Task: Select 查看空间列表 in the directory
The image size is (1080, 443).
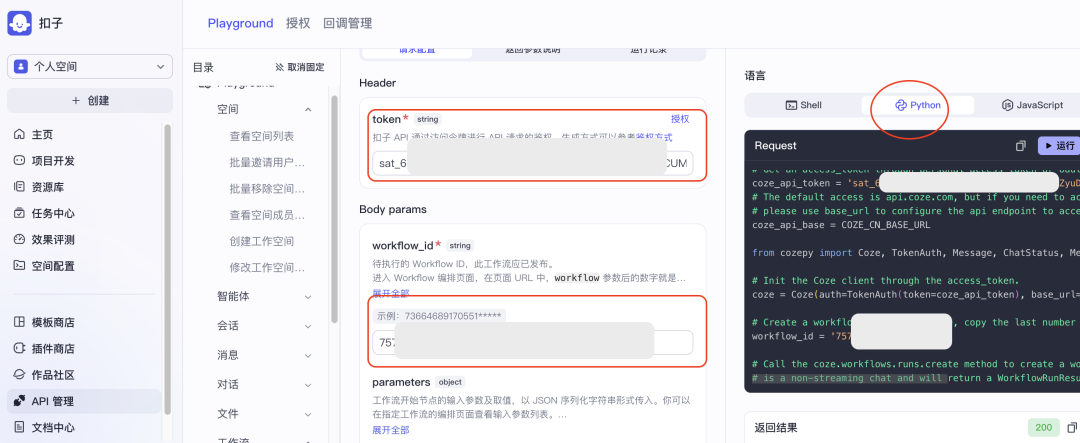Action: coord(262,136)
